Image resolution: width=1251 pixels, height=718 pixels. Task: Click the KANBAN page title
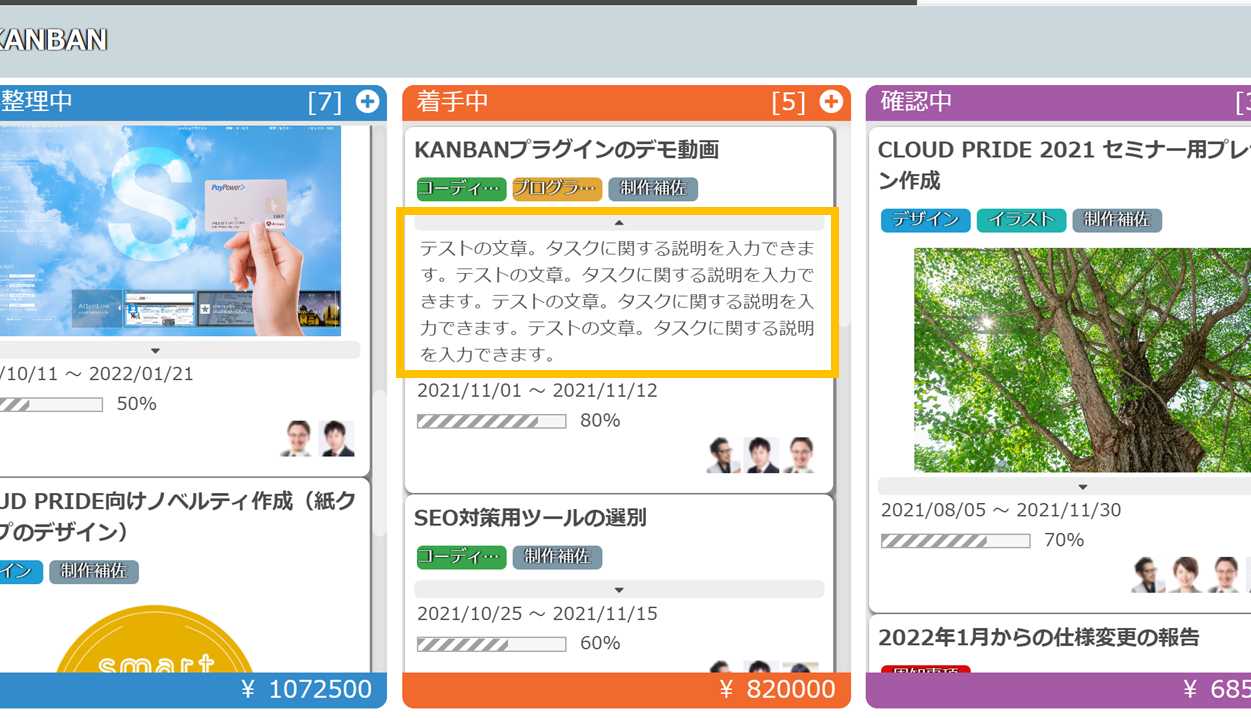pyautogui.click(x=53, y=39)
